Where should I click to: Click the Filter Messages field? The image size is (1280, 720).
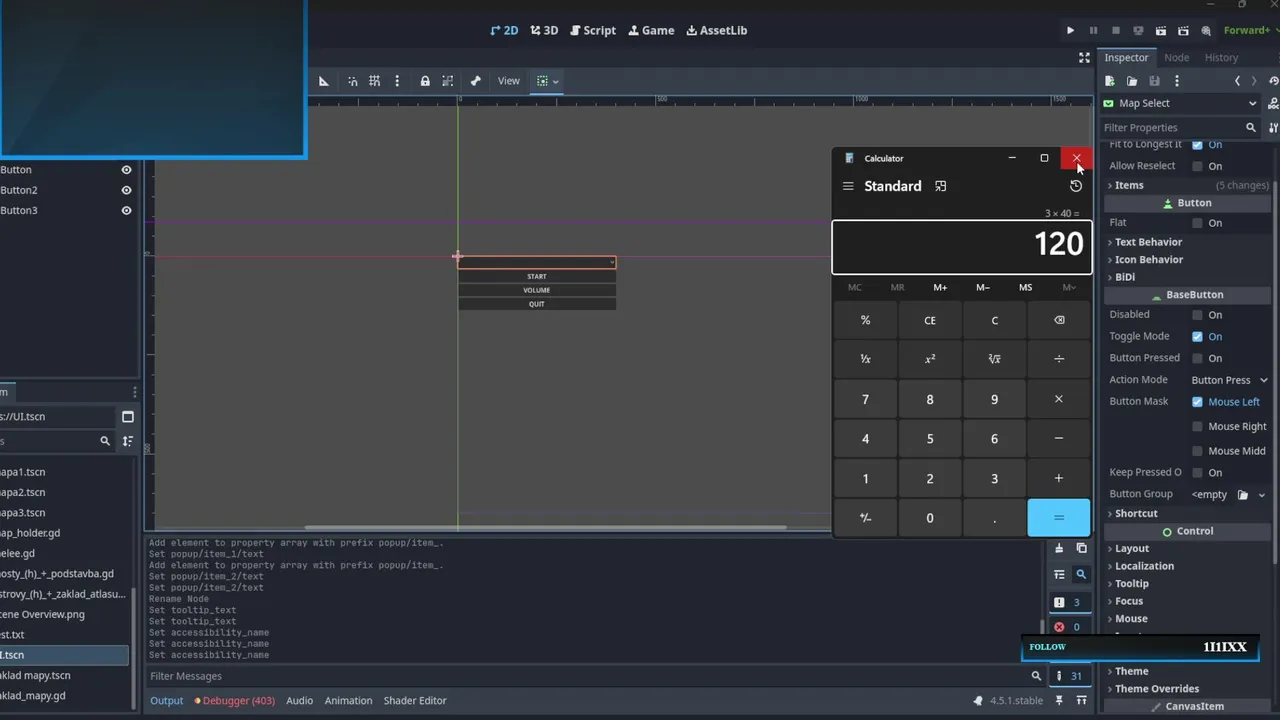point(595,676)
